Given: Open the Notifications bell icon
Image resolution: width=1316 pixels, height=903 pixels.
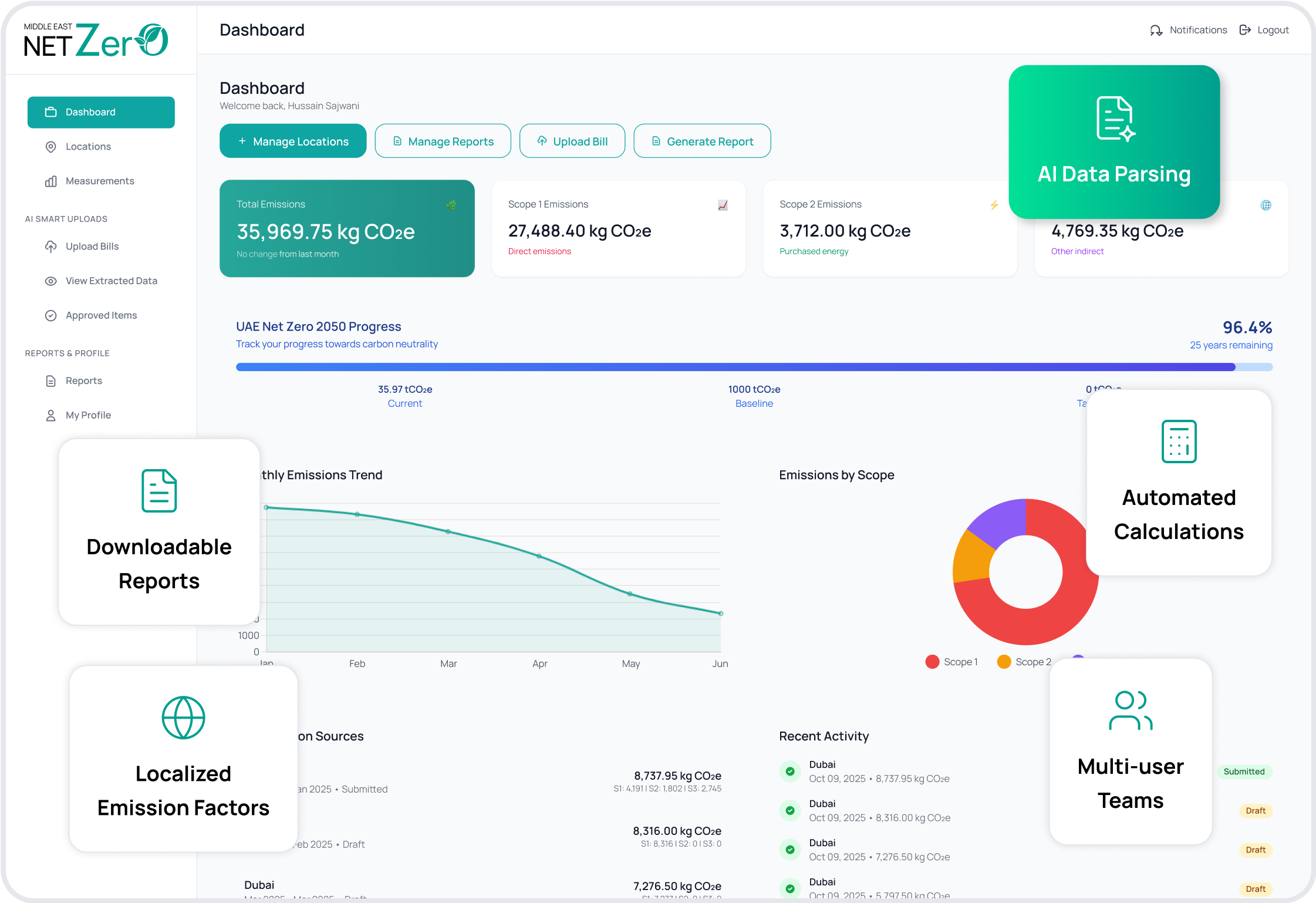Looking at the screenshot, I should (x=1156, y=30).
